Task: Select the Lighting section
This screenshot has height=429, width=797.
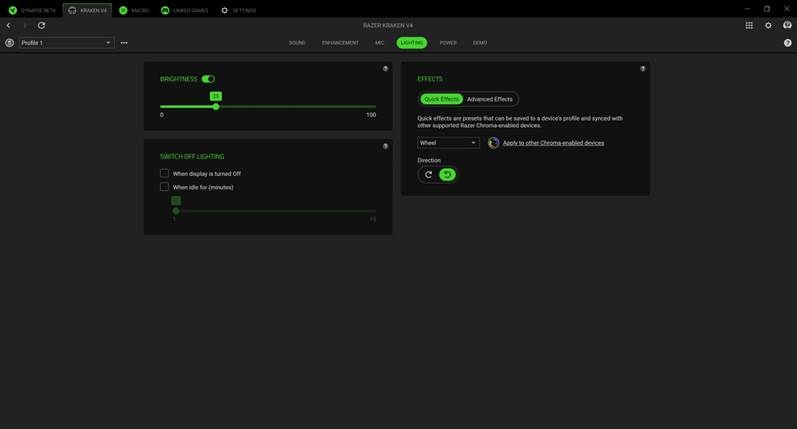Action: pos(412,43)
